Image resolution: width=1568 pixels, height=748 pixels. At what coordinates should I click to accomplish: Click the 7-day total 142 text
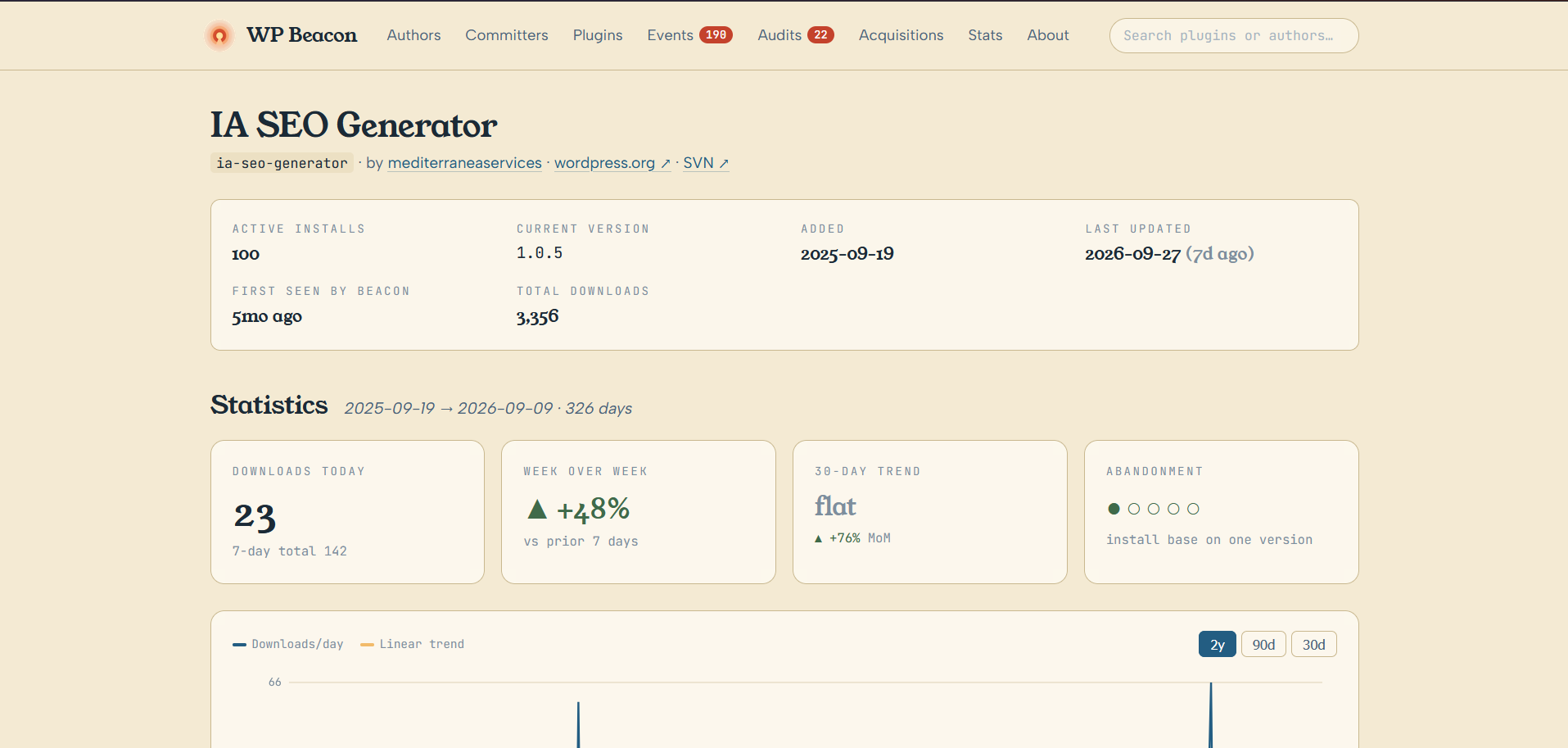point(290,551)
